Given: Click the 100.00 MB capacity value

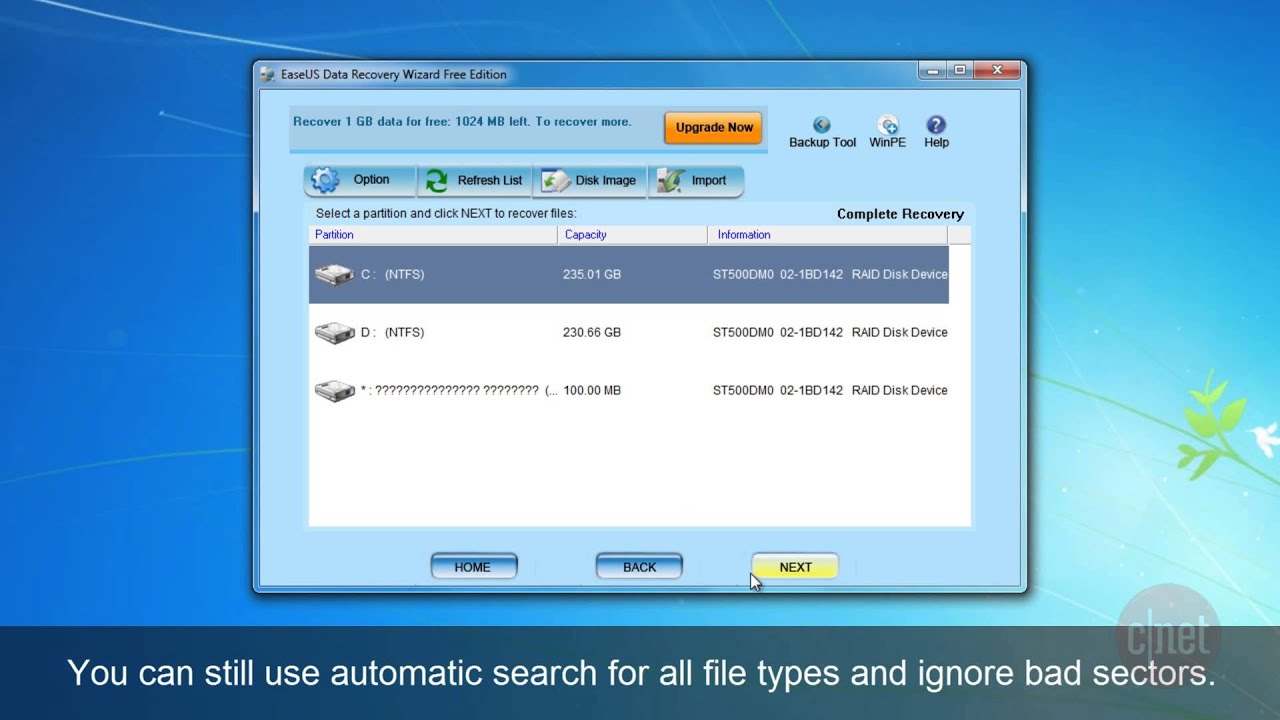Looking at the screenshot, I should [x=592, y=390].
